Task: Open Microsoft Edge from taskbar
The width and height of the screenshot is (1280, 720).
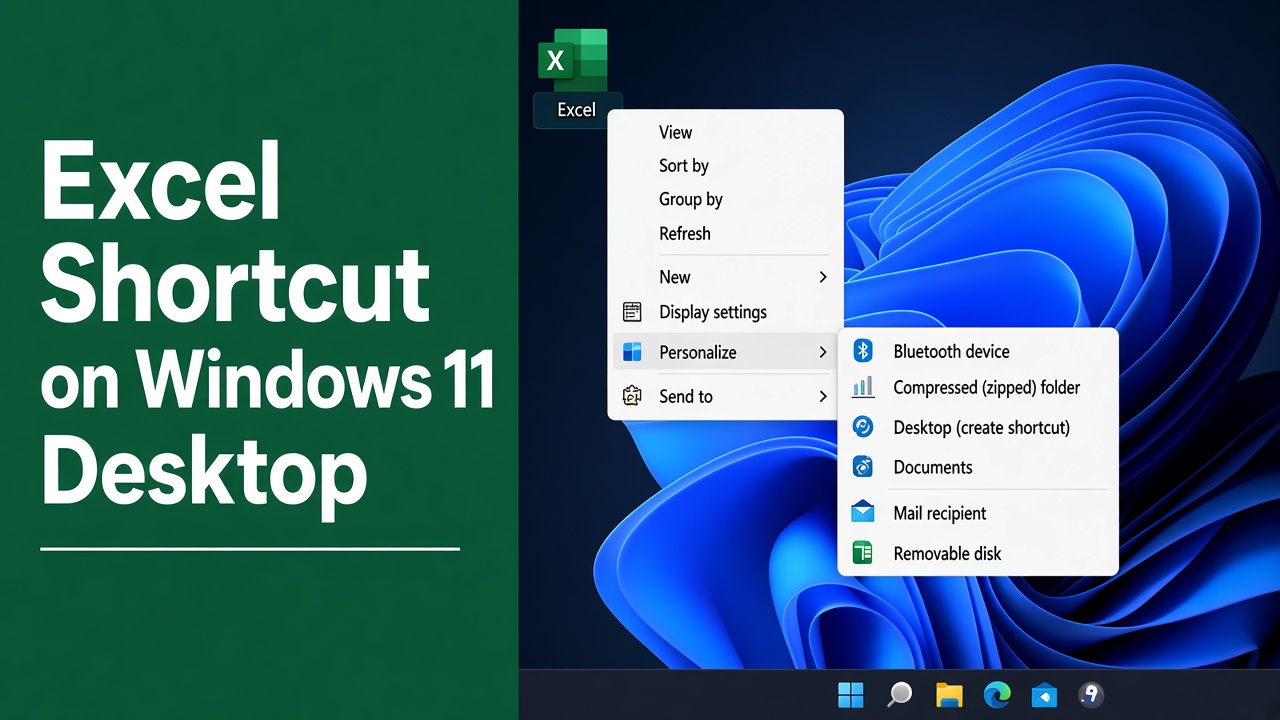Action: (997, 694)
